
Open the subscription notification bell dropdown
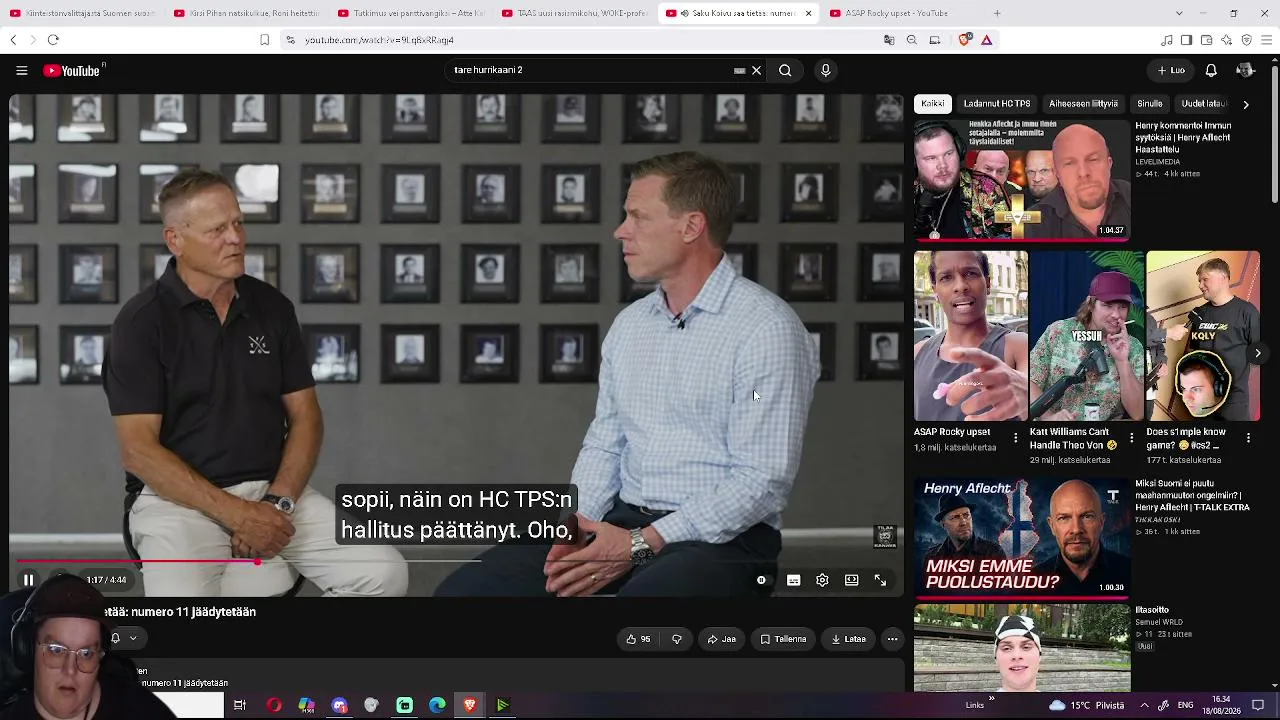(123, 638)
